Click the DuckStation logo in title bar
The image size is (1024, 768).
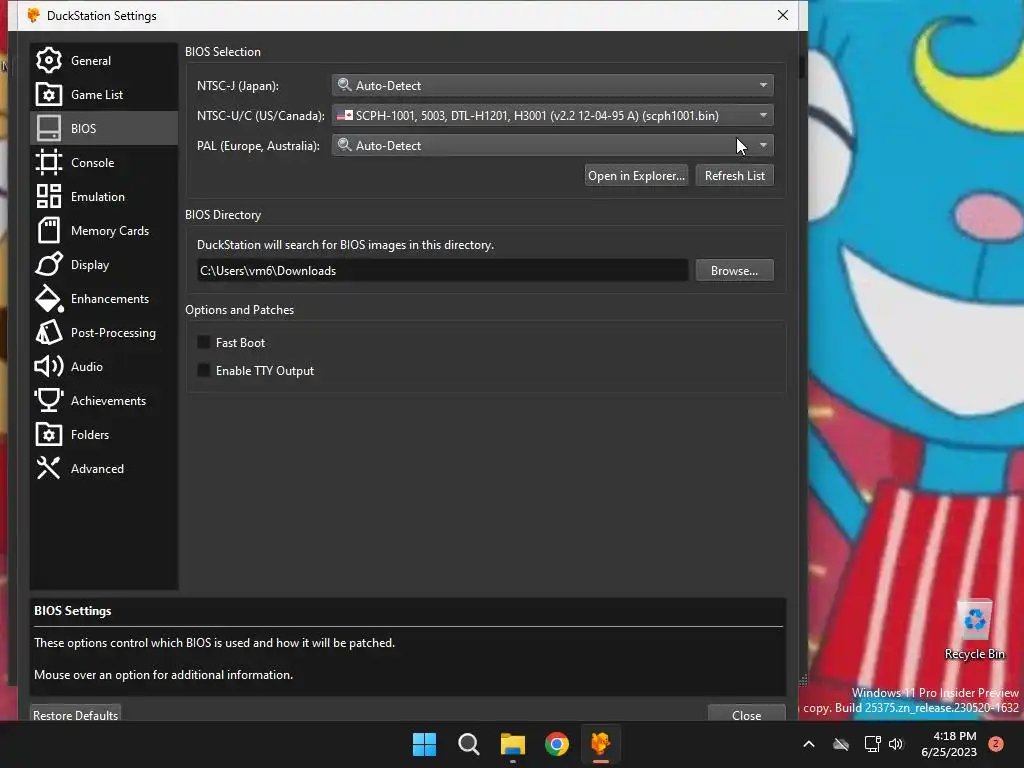coord(33,15)
